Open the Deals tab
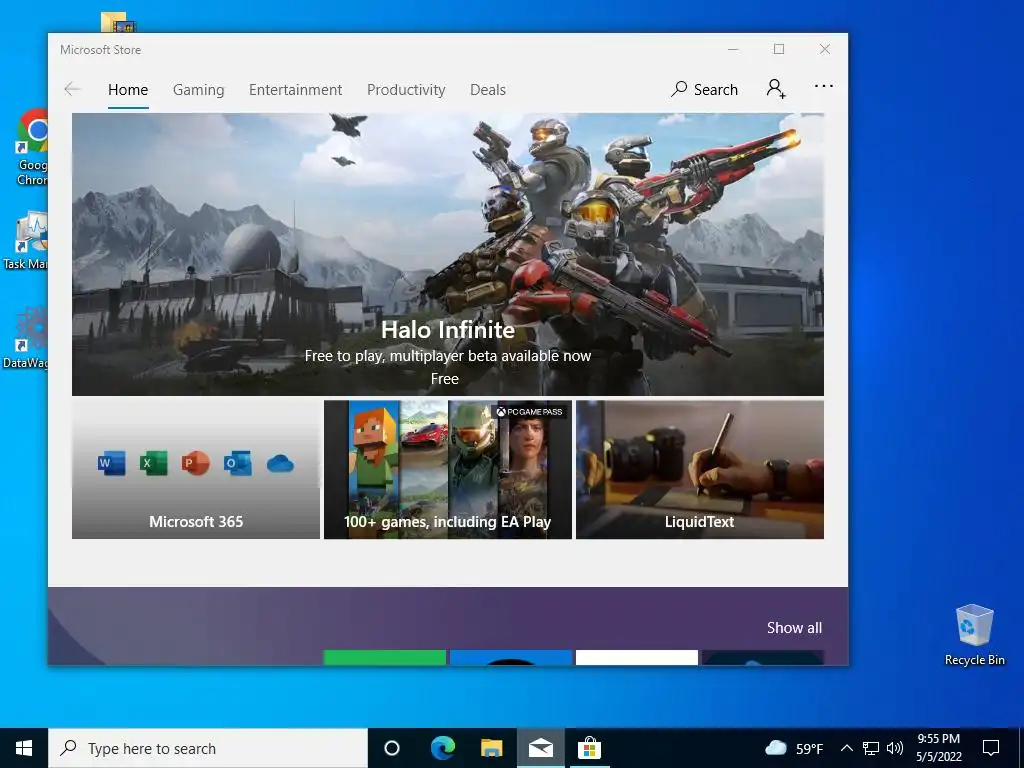The height and width of the screenshot is (768, 1024). click(x=488, y=89)
